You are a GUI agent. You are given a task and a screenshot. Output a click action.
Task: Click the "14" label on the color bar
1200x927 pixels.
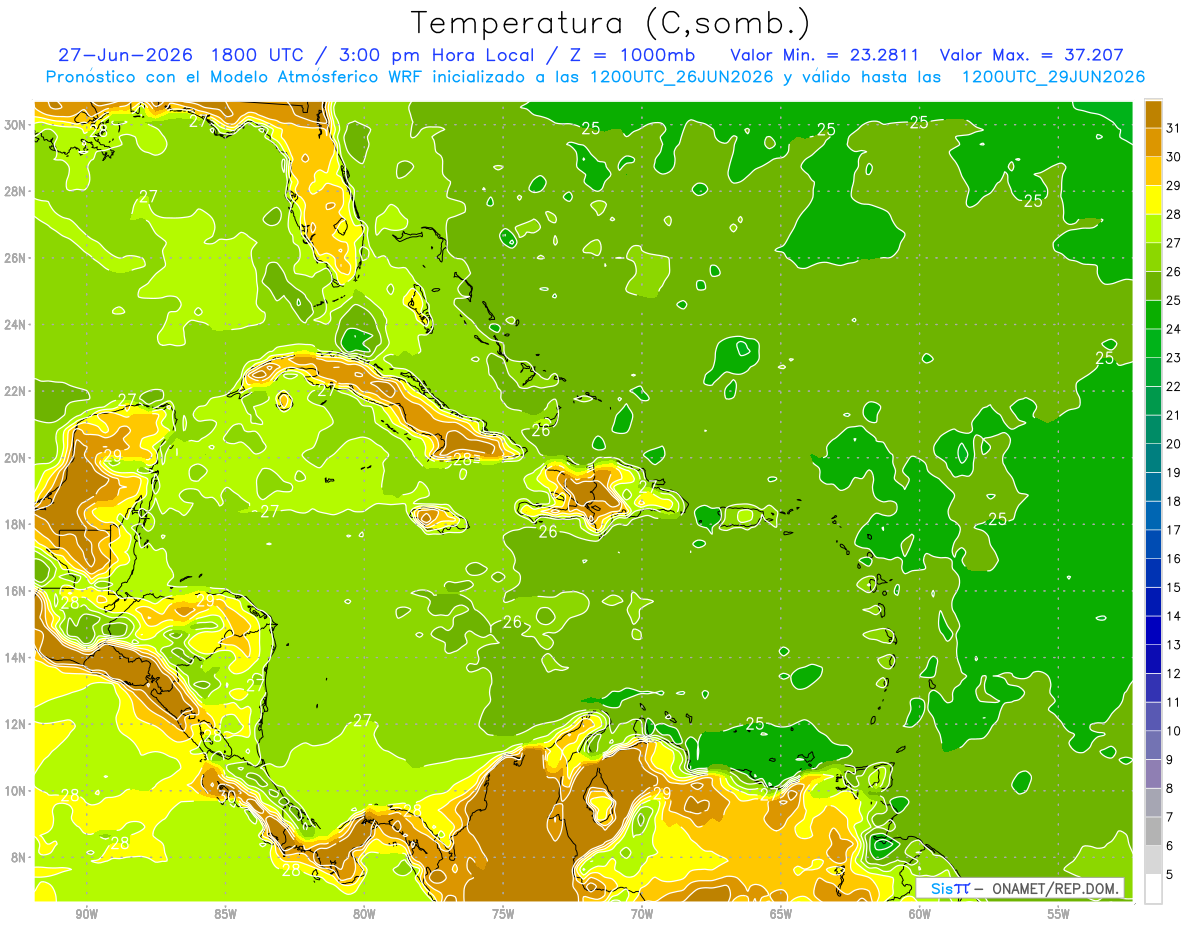pyautogui.click(x=1174, y=616)
